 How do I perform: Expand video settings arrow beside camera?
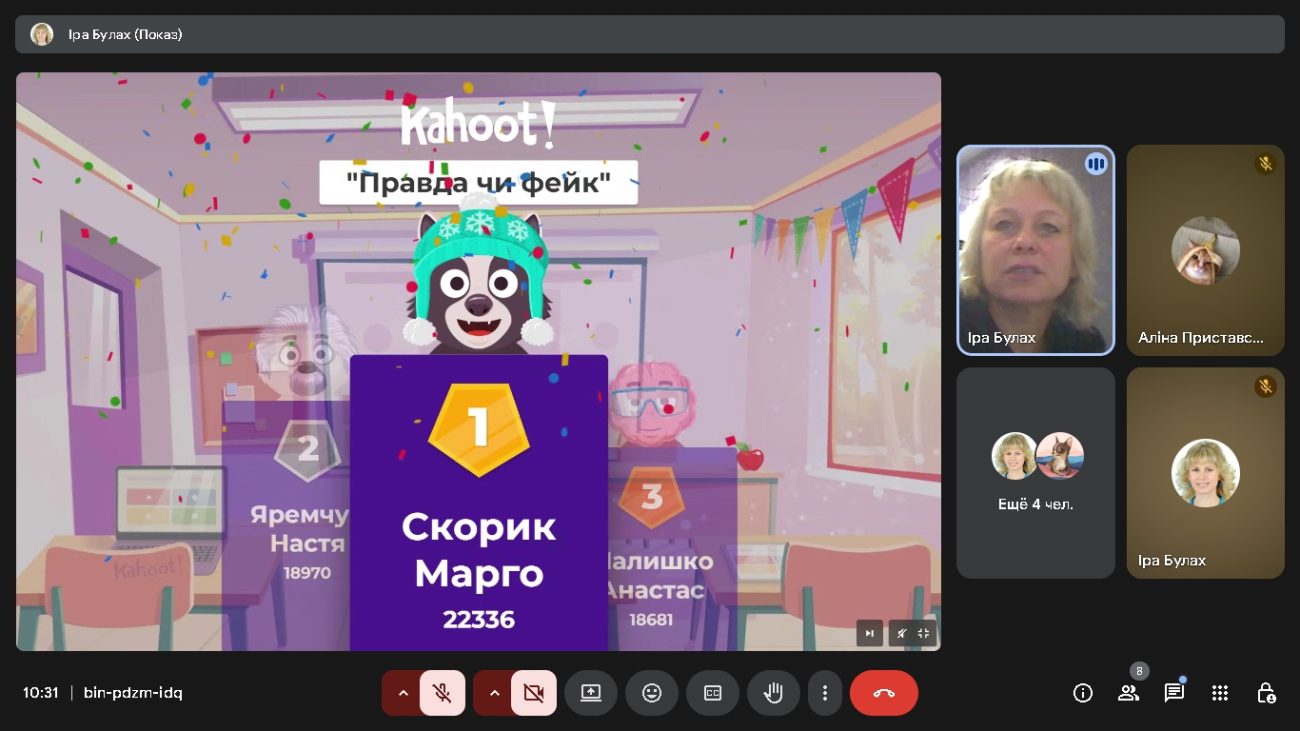point(494,693)
